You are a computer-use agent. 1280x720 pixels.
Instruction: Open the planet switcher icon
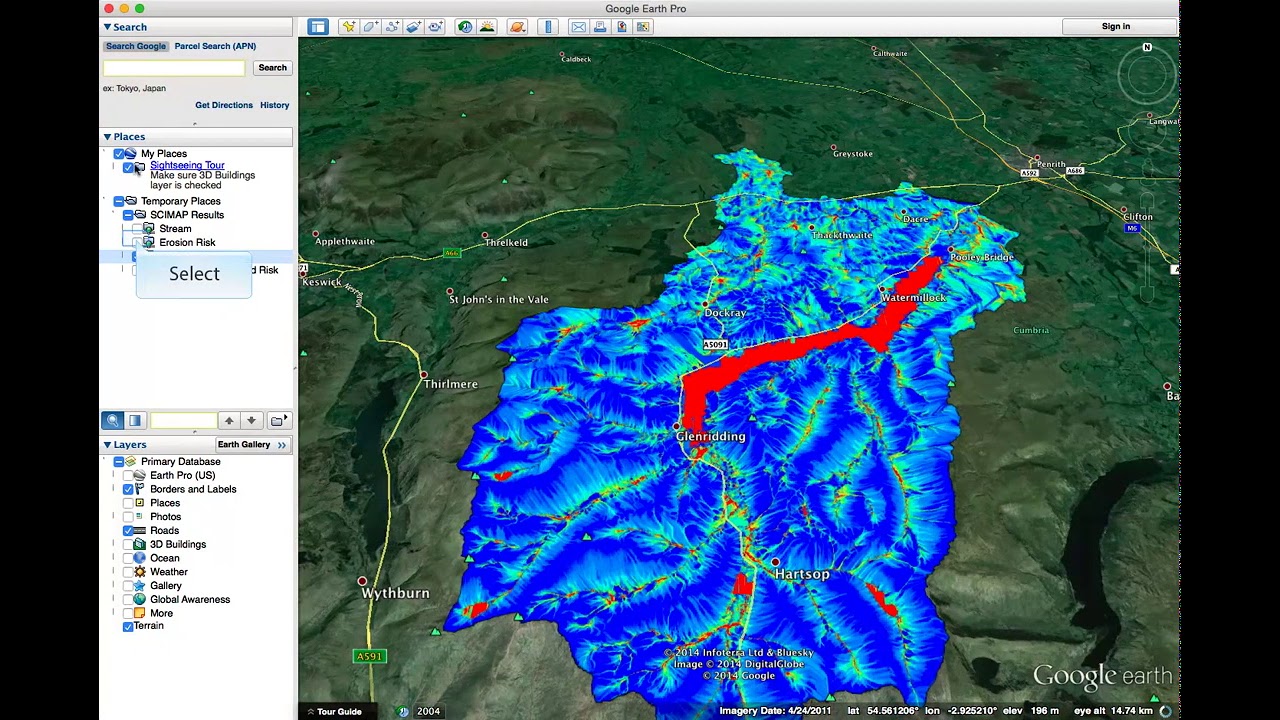pos(517,27)
